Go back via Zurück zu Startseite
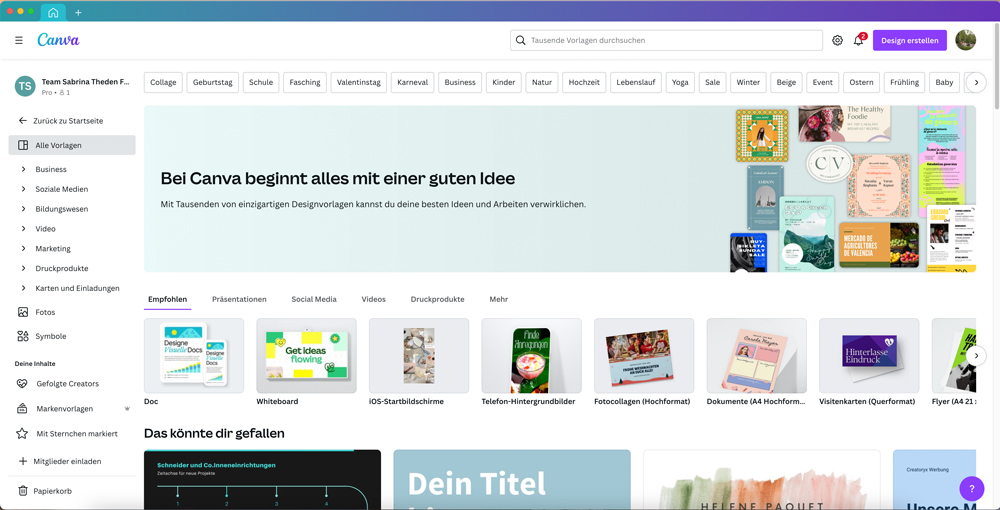The image size is (1000, 510). click(67, 121)
